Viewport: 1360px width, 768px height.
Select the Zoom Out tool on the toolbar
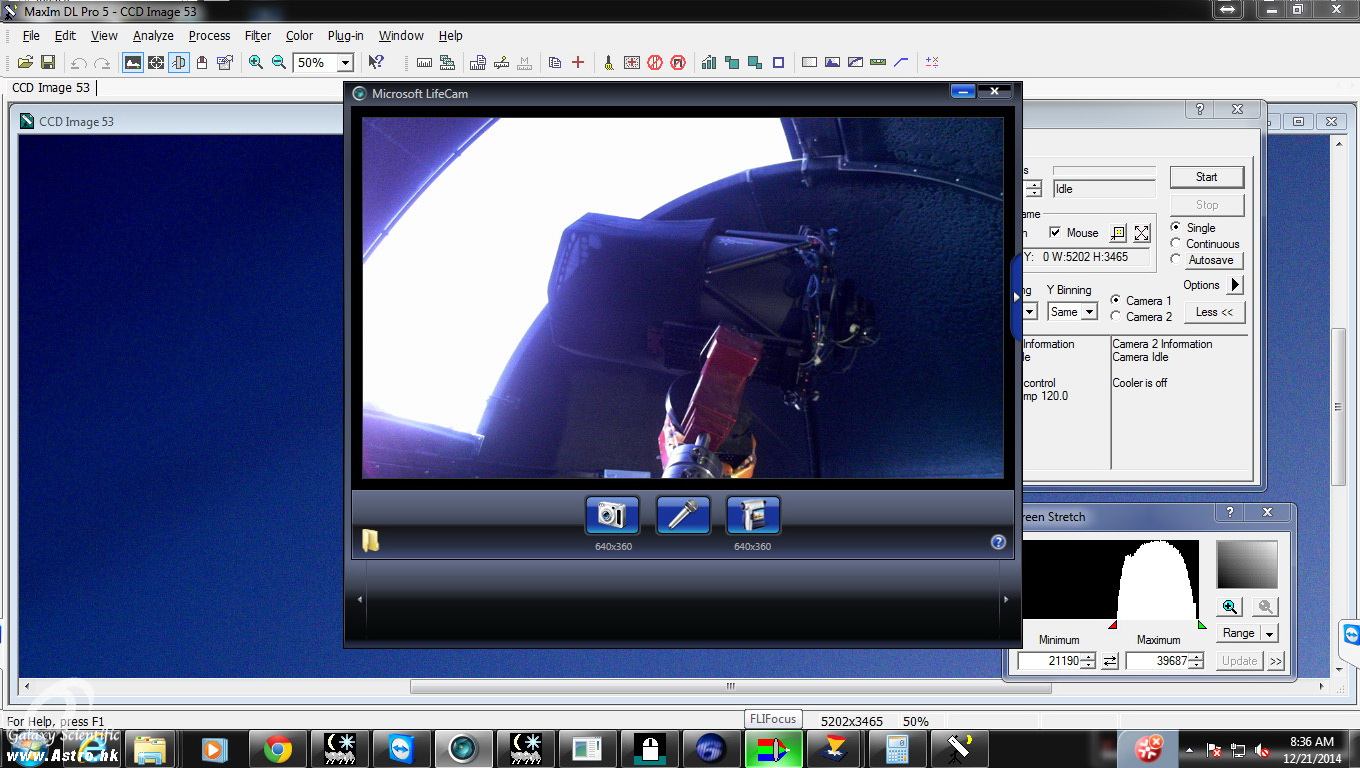(x=277, y=62)
